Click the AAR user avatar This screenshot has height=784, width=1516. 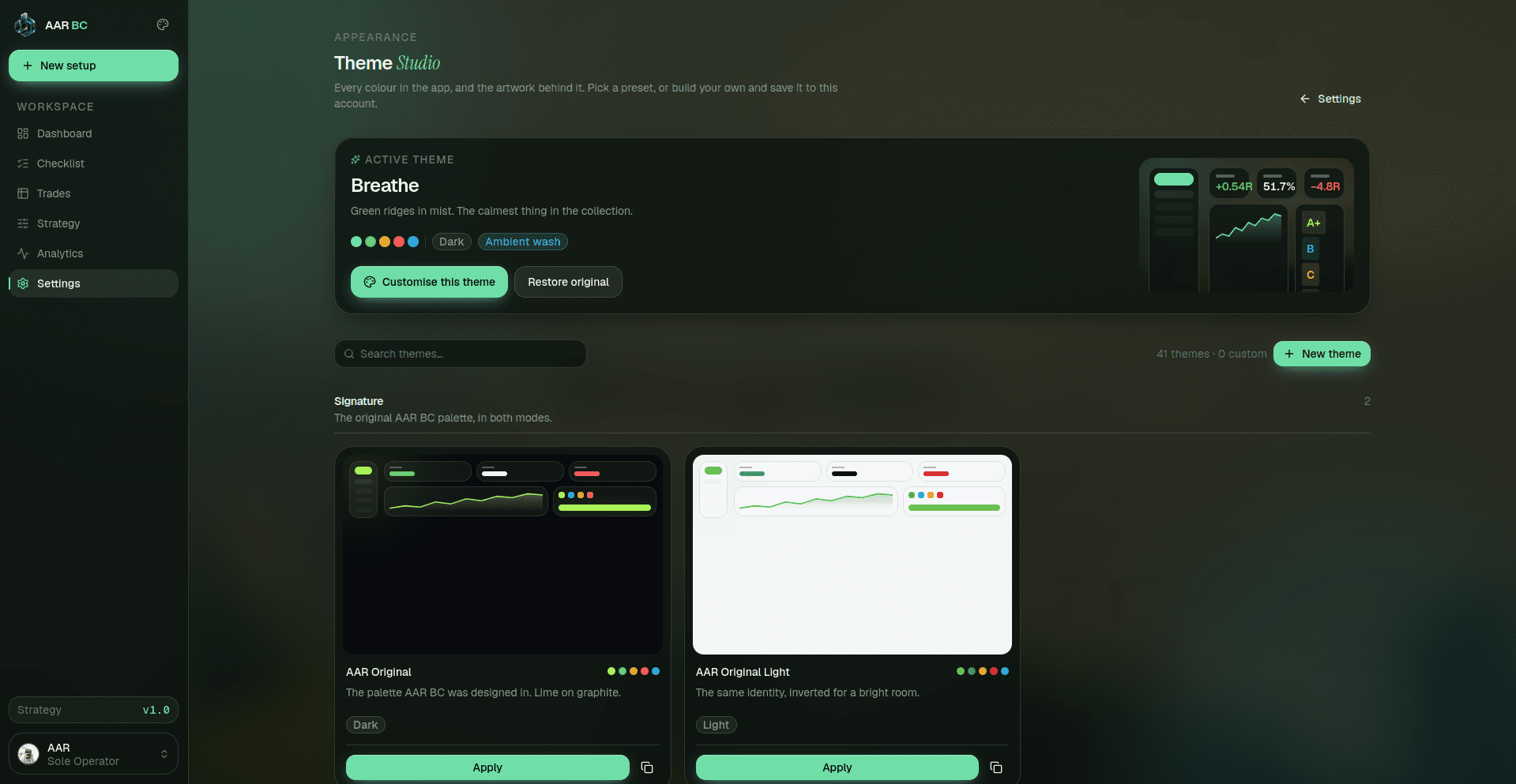click(x=28, y=754)
